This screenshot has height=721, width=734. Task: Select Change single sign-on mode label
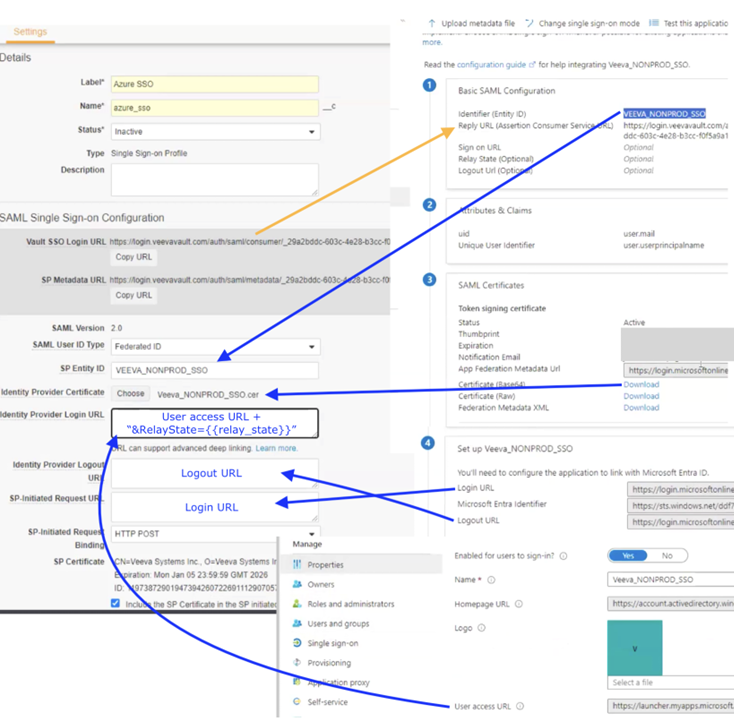coord(589,23)
